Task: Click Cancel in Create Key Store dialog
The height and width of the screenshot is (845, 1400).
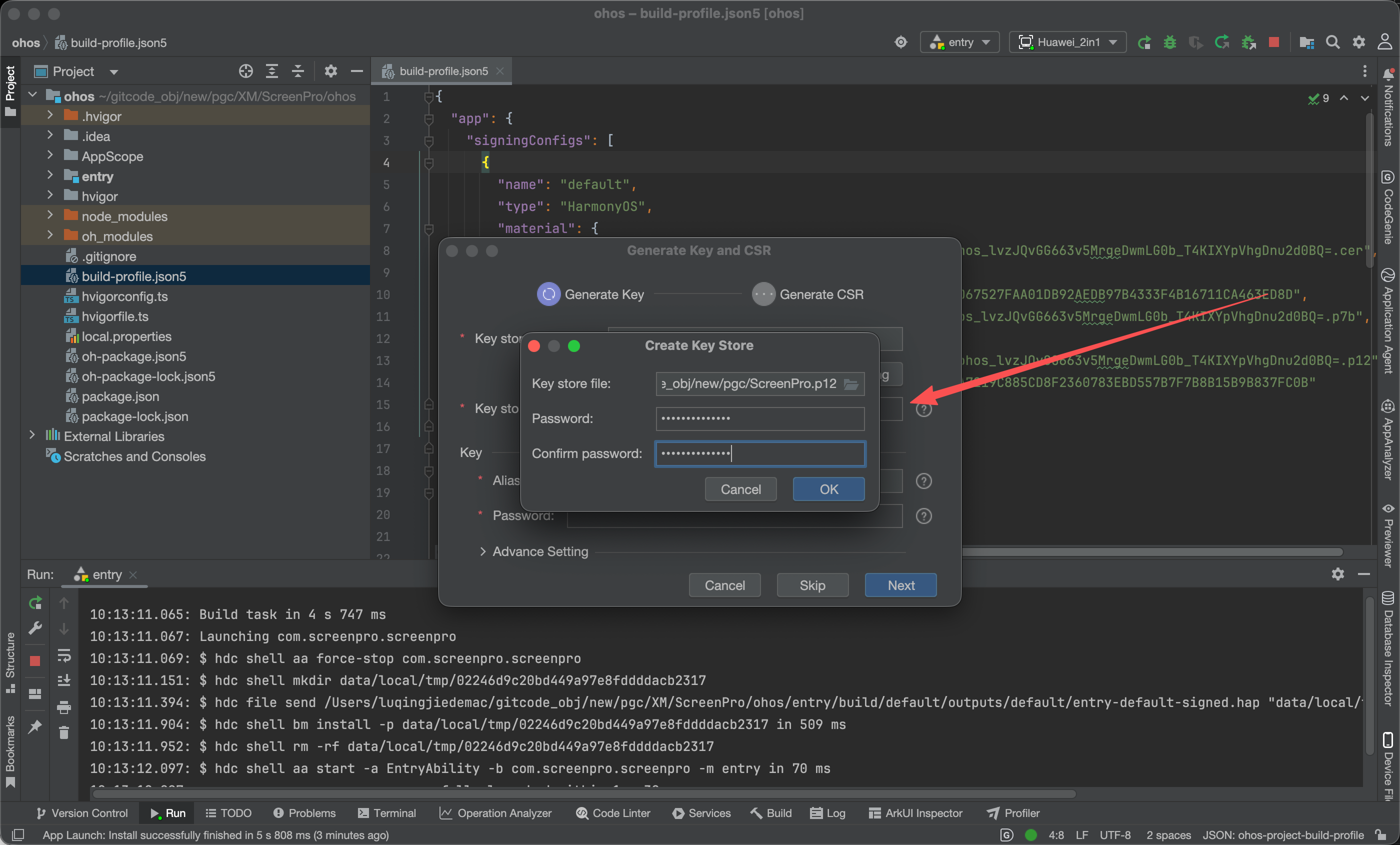Action: pos(740,489)
